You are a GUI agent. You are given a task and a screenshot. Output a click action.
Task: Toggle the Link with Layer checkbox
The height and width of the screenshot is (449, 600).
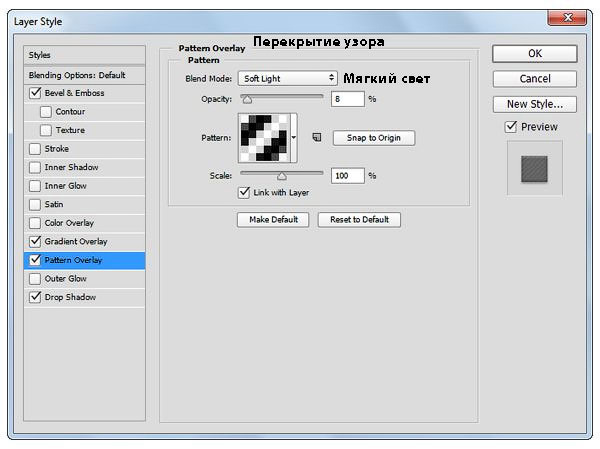point(244,192)
